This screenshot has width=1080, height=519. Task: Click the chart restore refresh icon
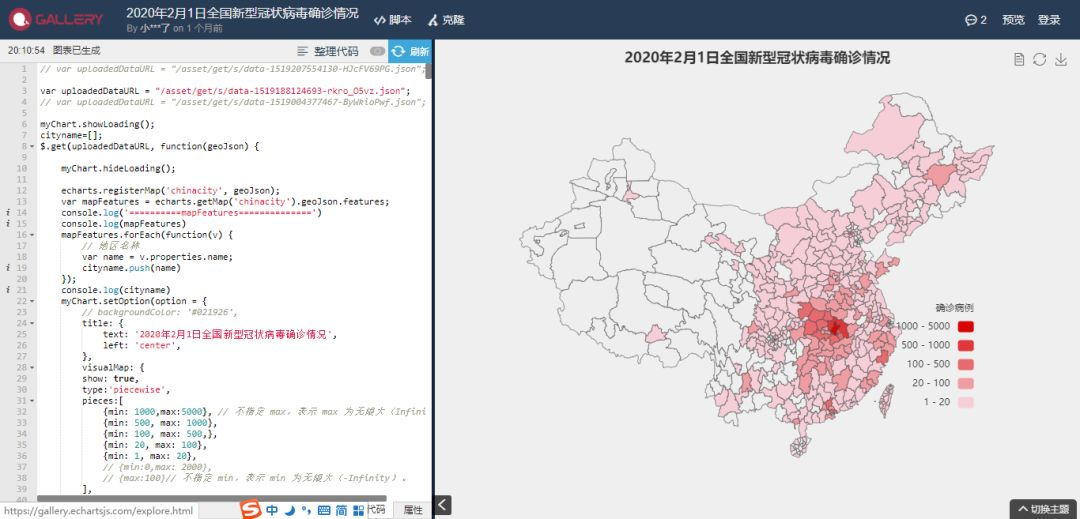(x=1040, y=60)
